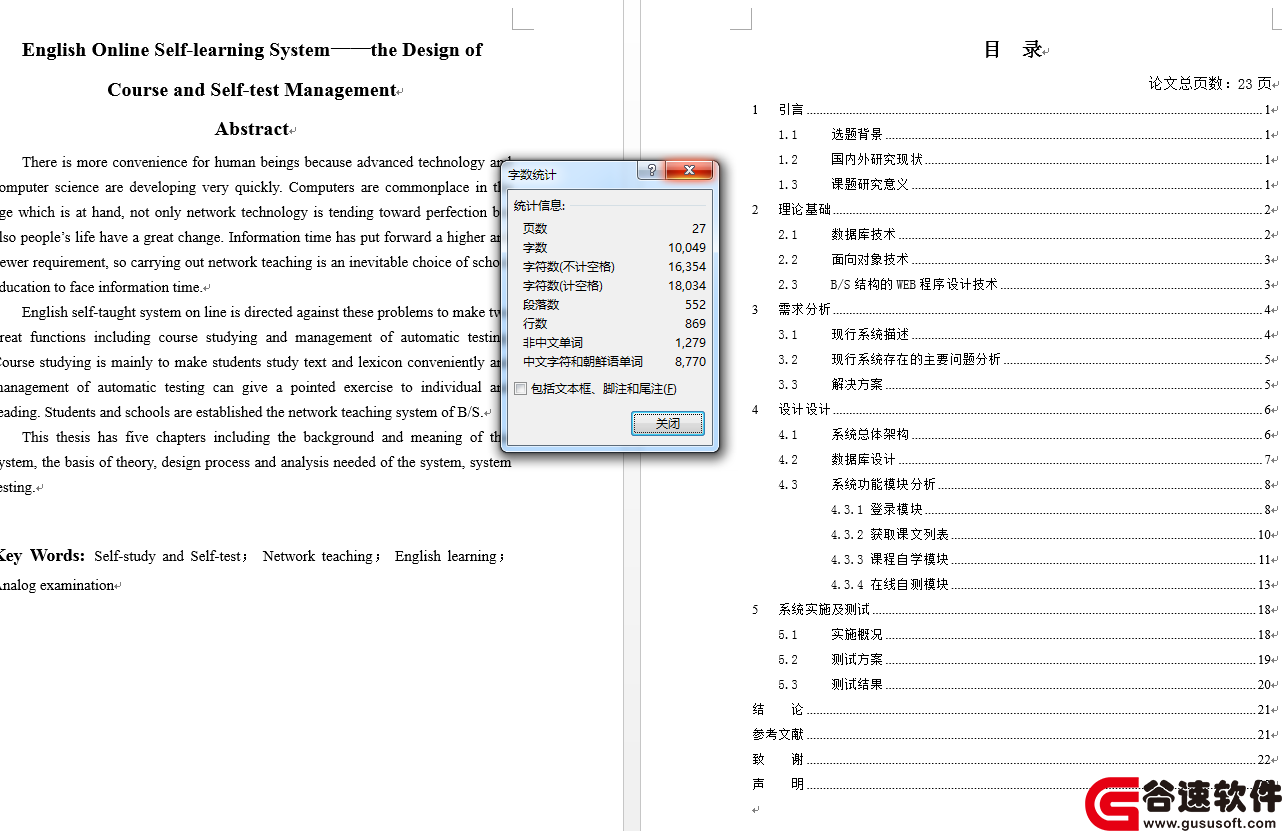Image resolution: width=1282 pixels, height=831 pixels.
Task: Select the 段落数 552 statistics row
Action: [614, 305]
